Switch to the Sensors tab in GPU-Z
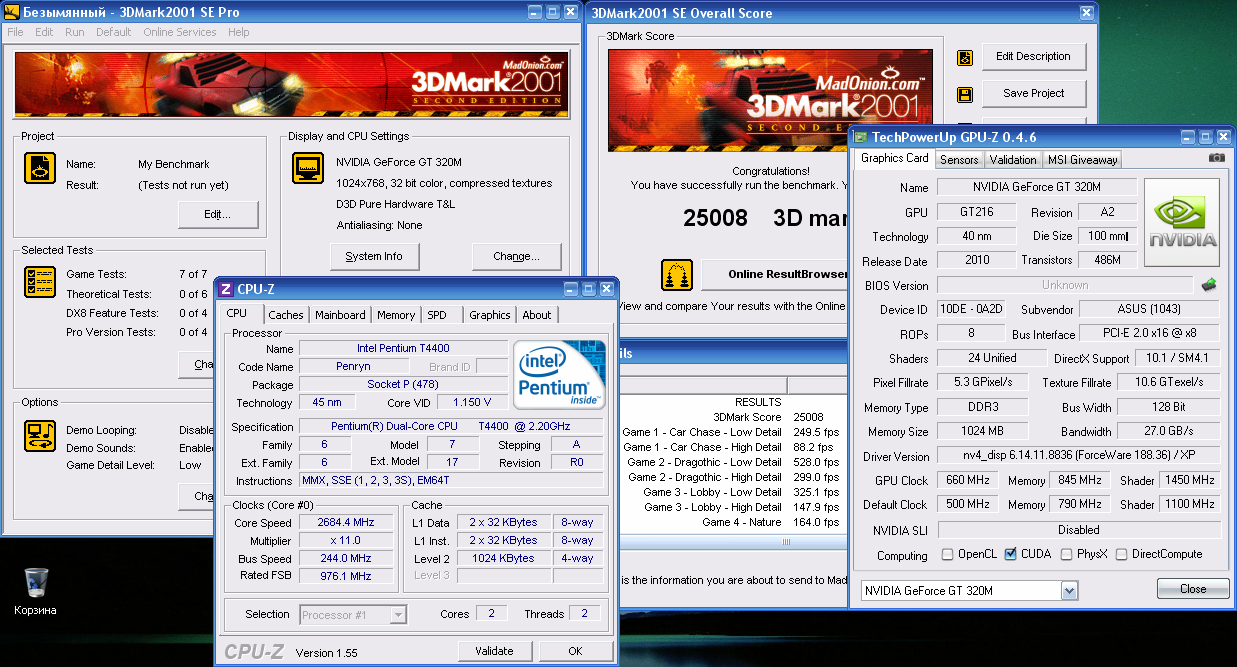Screen dimensions: 1237x667 tap(960, 160)
